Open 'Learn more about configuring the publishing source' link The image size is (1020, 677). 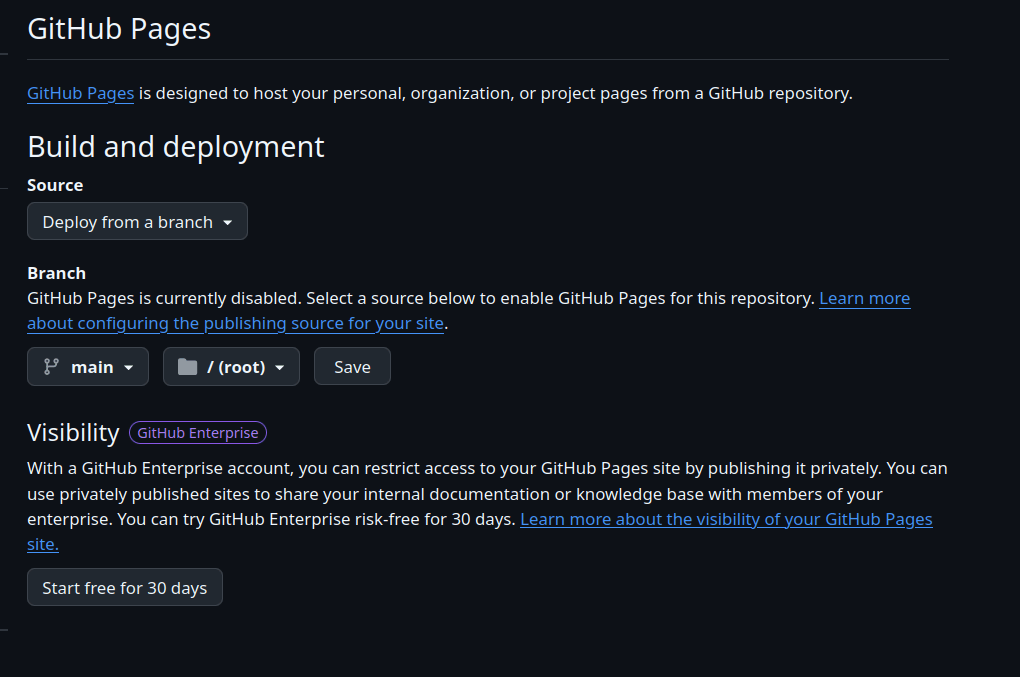pyautogui.click(x=235, y=323)
